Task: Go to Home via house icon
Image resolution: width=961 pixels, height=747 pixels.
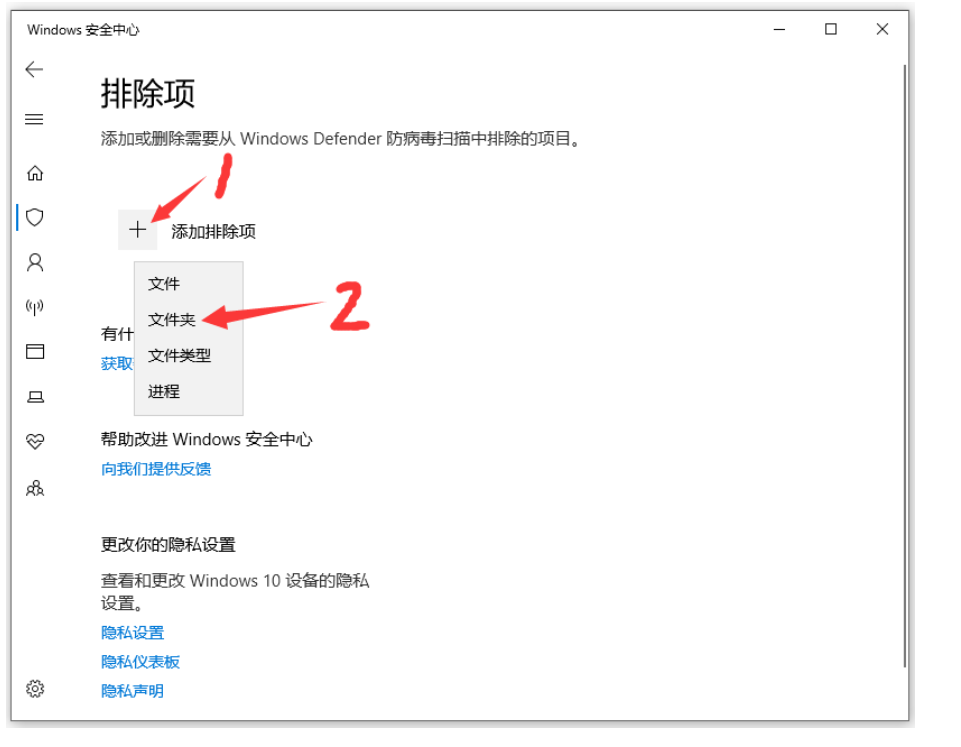Action: coord(35,173)
